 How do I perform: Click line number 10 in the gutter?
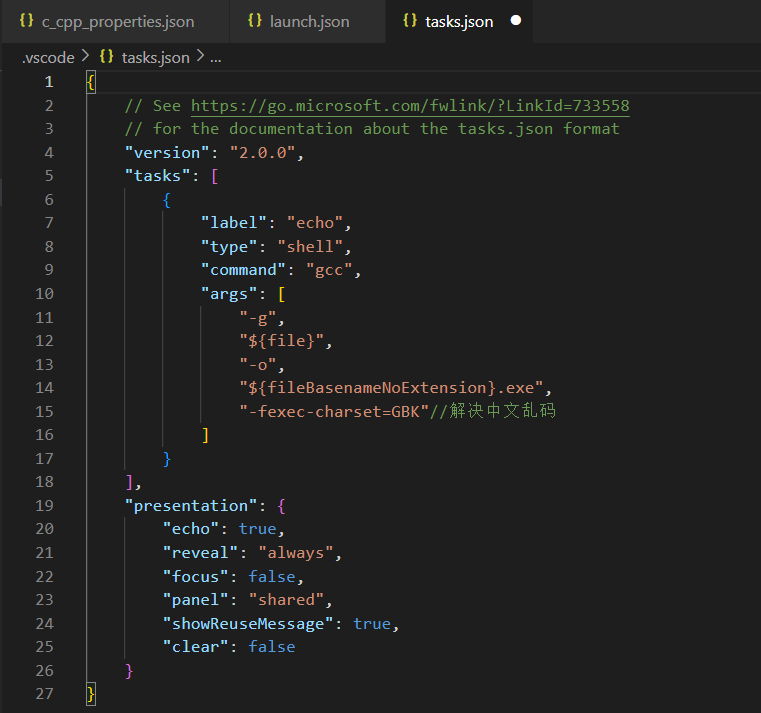45,294
